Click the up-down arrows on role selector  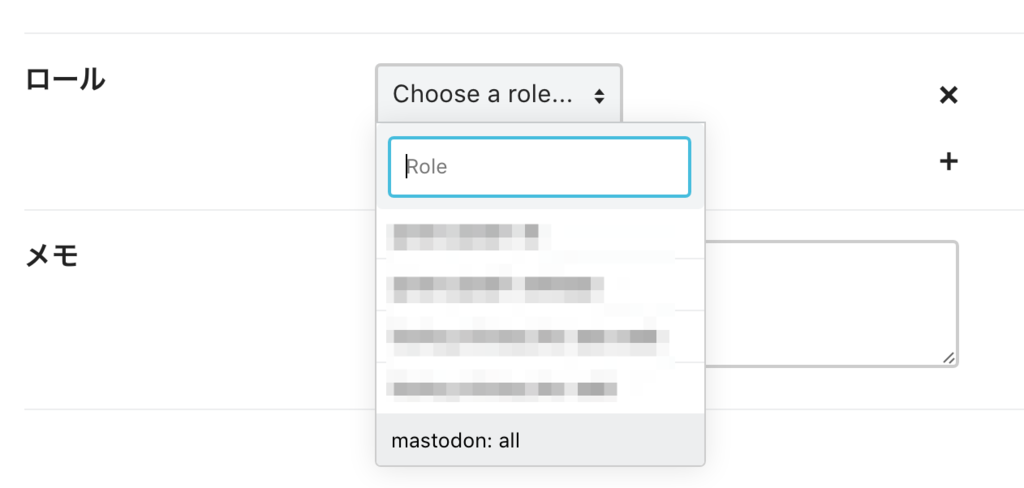pyautogui.click(x=599, y=96)
